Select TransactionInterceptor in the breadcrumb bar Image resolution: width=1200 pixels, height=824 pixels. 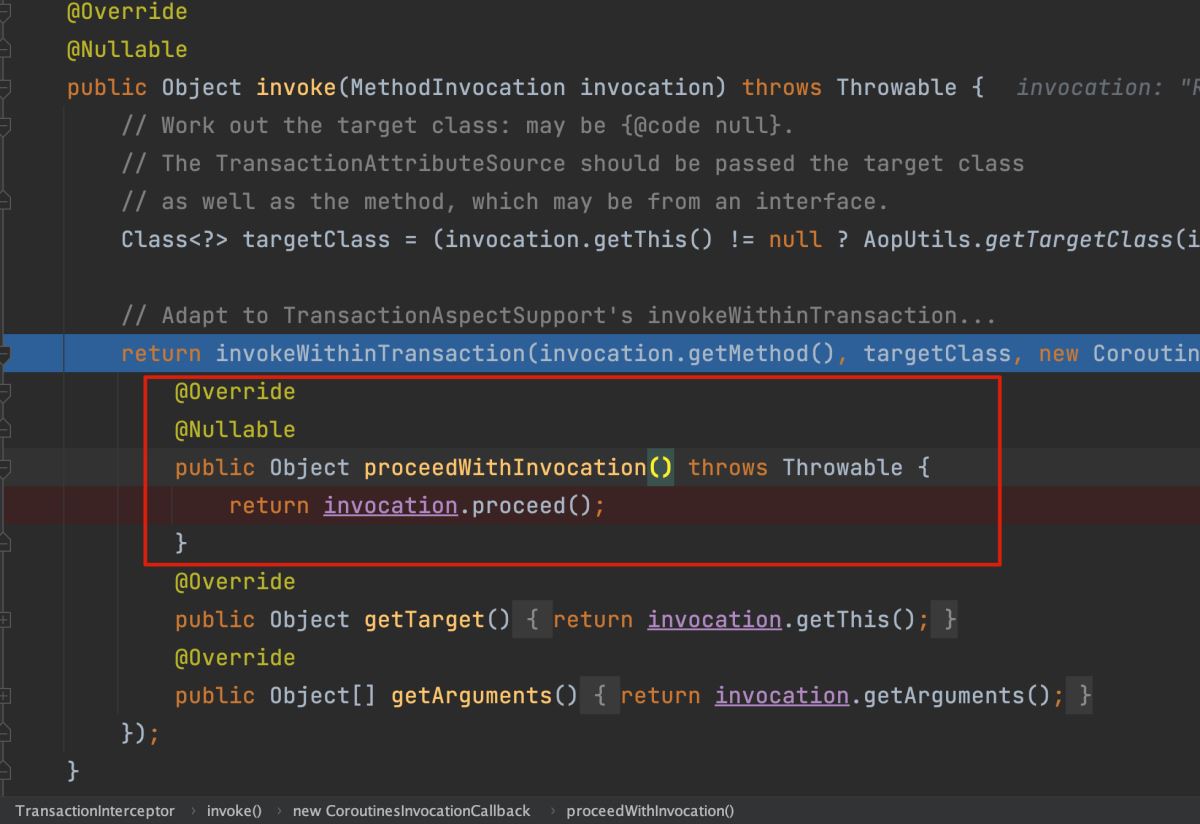[94, 811]
